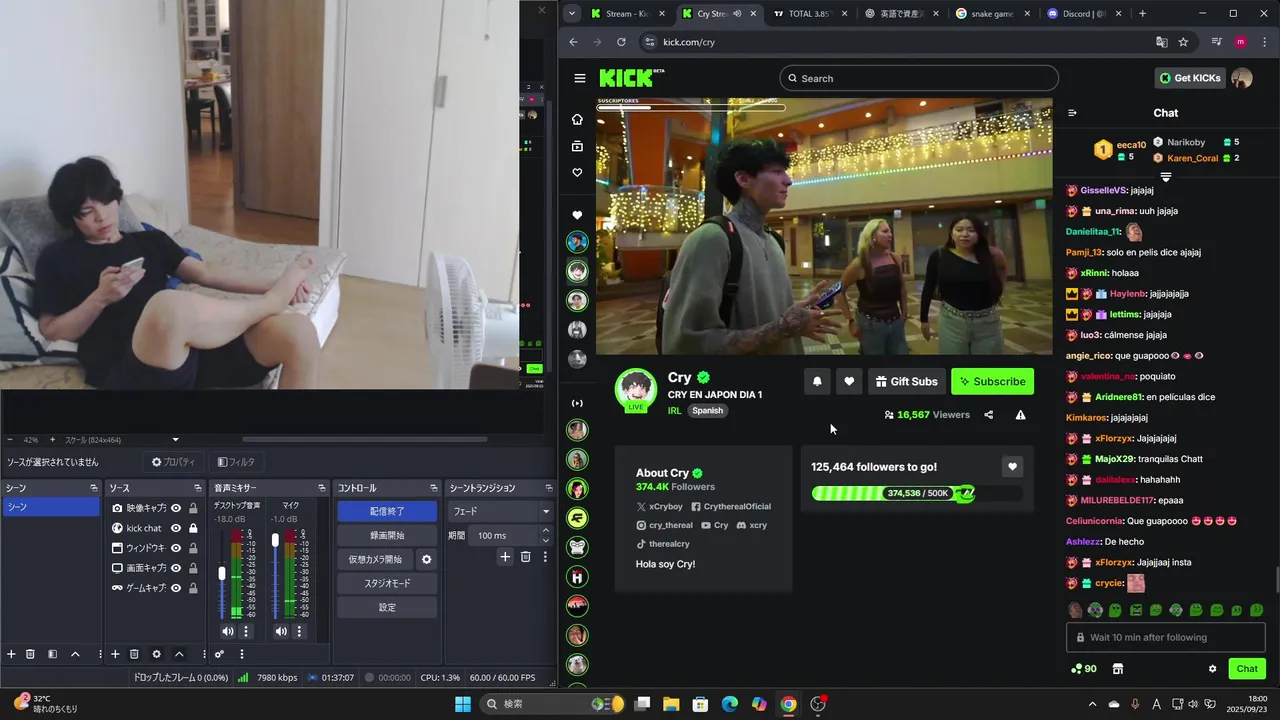The width and height of the screenshot is (1280, 720).
Task: Open OBS virtual camera settings gear
Action: tap(426, 560)
